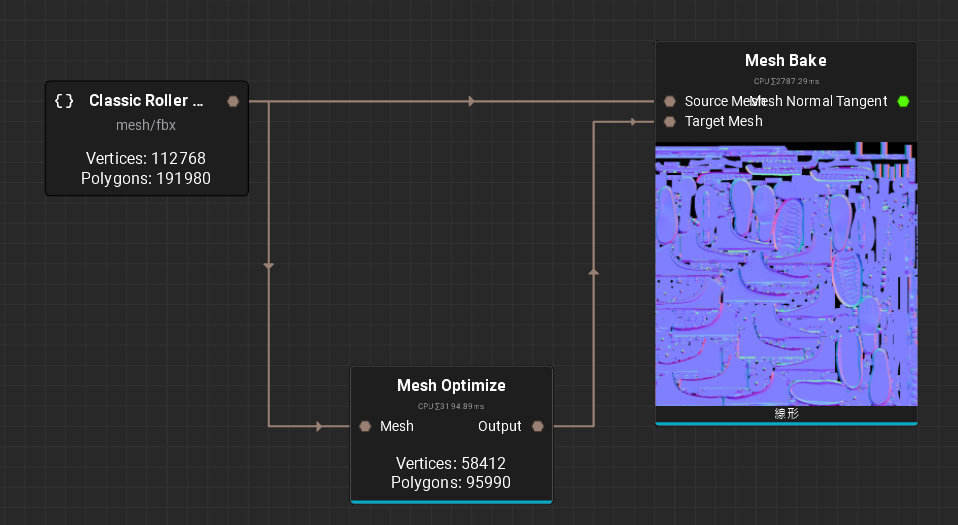958x525 pixels.
Task: Click the Vertices: 58412 value
Action: [x=451, y=463]
